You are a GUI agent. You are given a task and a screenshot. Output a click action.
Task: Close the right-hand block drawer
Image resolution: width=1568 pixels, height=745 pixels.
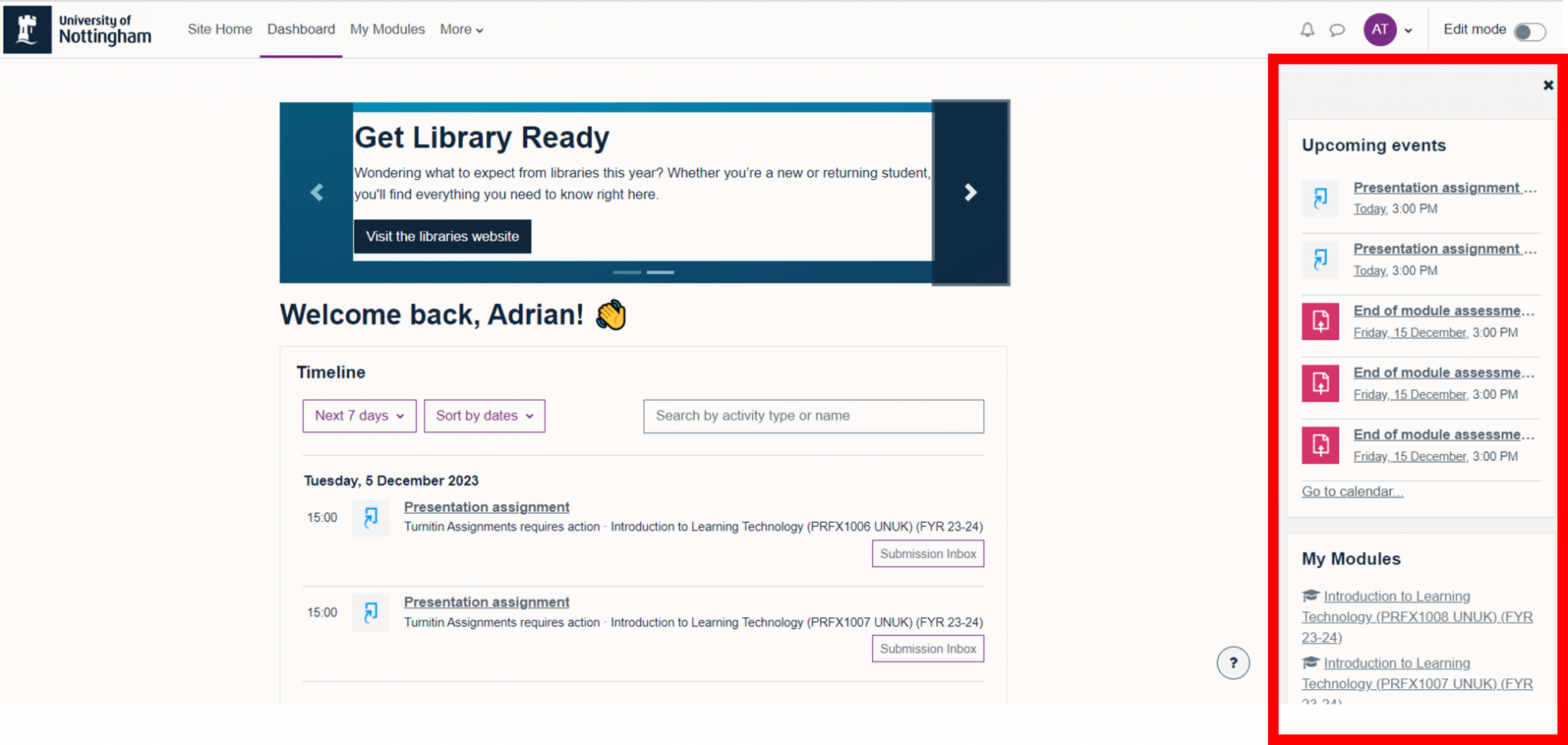pyautogui.click(x=1547, y=85)
